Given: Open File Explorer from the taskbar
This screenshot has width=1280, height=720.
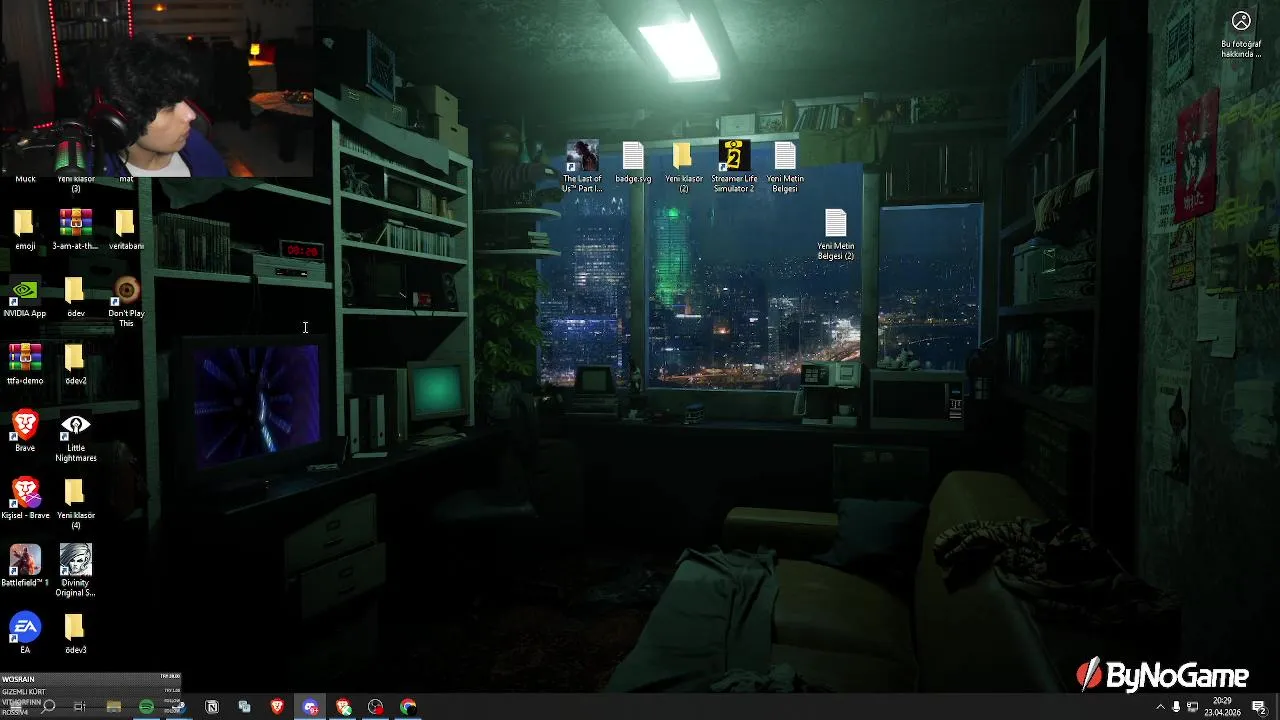Looking at the screenshot, I should pos(113,706).
